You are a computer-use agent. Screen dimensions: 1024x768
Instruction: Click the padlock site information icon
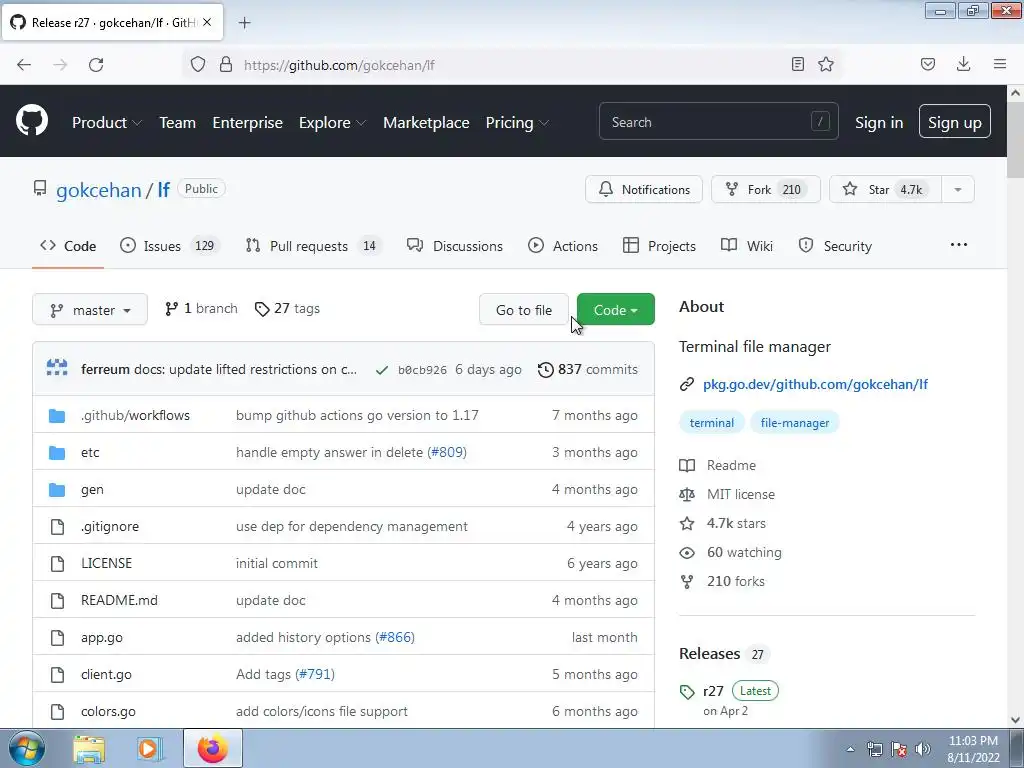pyautogui.click(x=226, y=64)
